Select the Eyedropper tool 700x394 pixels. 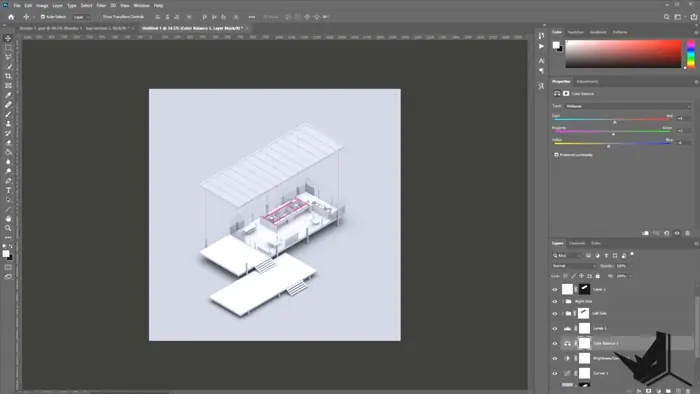[x=8, y=95]
